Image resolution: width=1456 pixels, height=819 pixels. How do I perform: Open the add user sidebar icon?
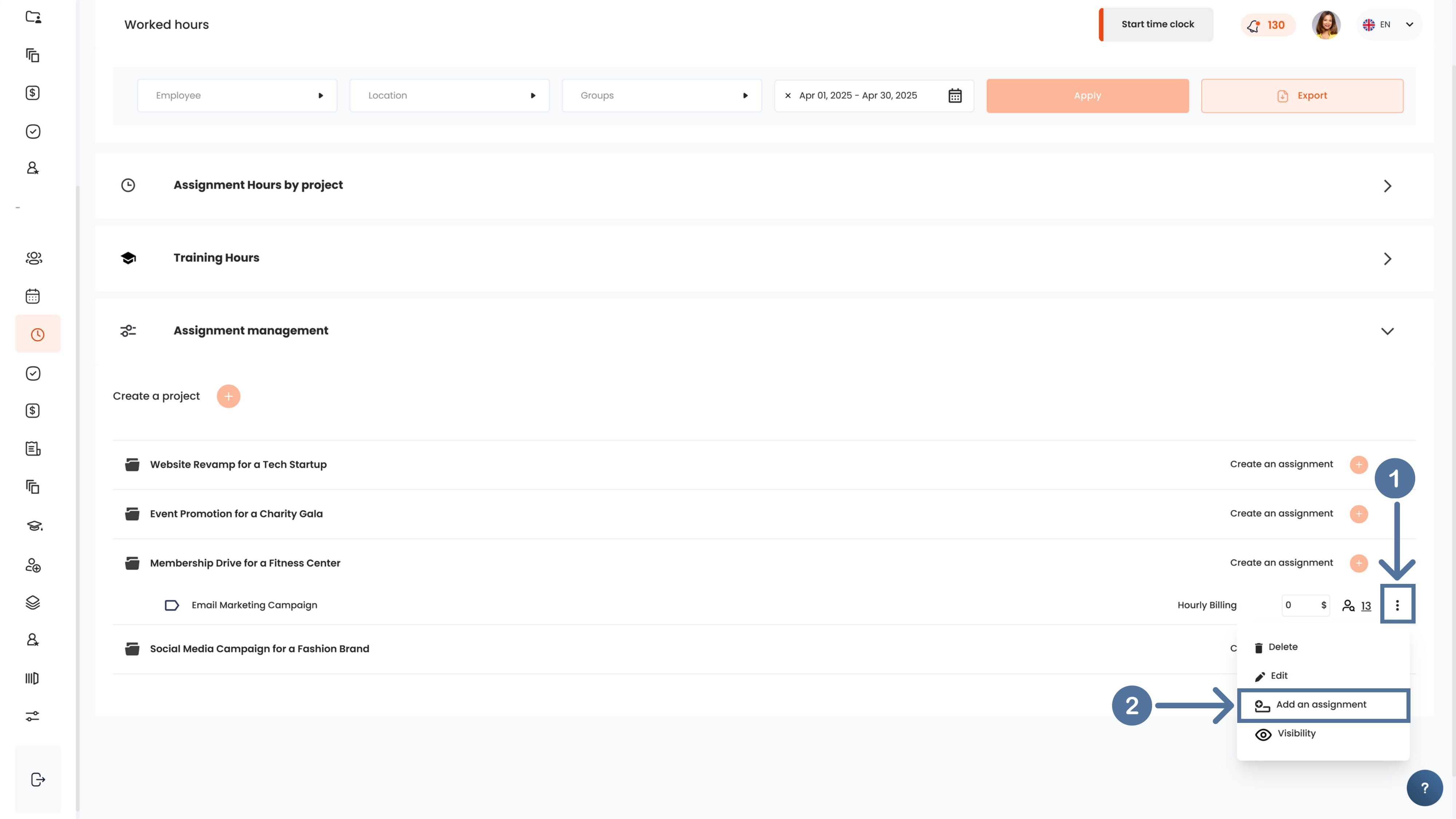click(x=33, y=565)
